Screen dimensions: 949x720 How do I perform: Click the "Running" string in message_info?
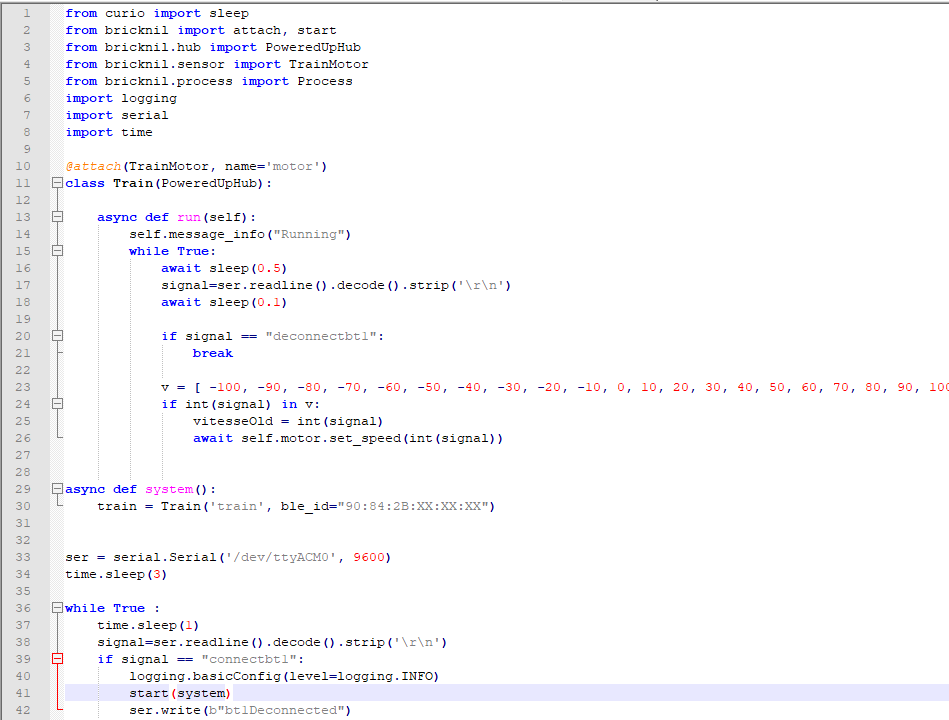coord(313,234)
